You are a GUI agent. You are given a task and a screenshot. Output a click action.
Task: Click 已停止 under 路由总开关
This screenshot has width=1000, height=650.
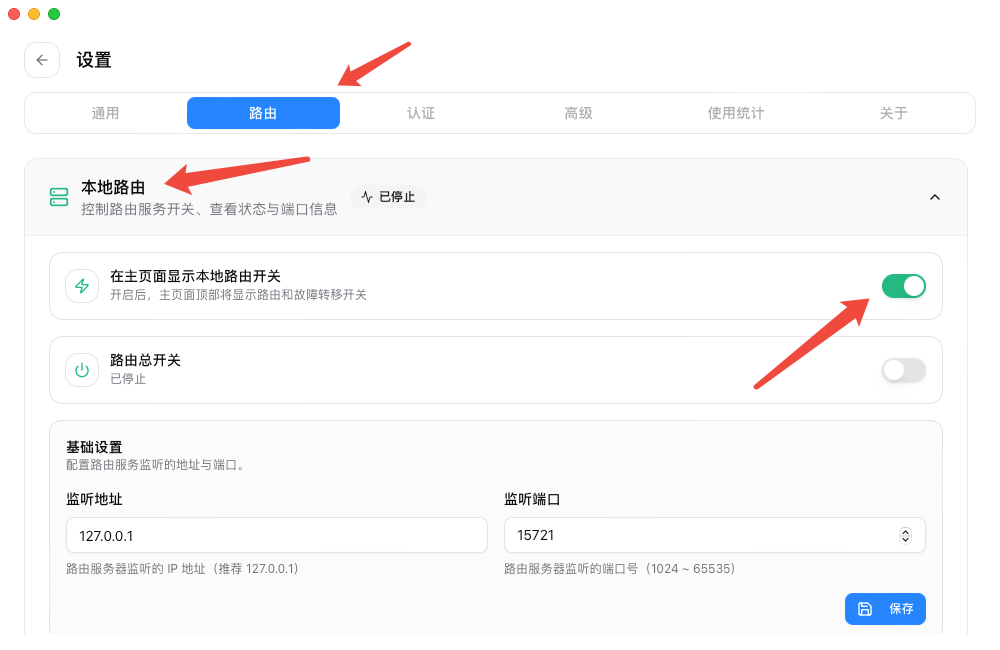(x=128, y=379)
